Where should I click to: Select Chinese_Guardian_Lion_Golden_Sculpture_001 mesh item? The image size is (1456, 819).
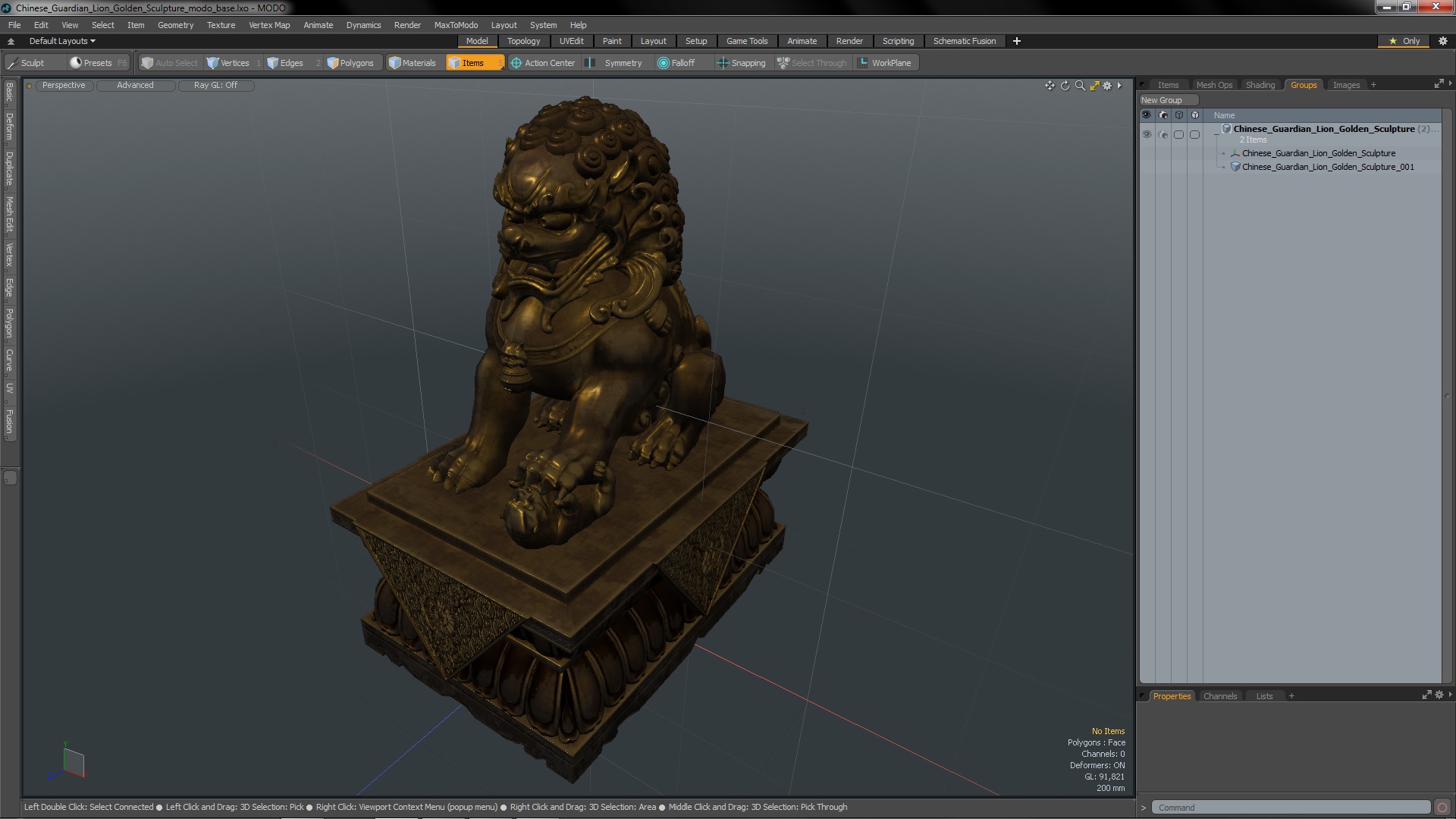click(x=1327, y=167)
